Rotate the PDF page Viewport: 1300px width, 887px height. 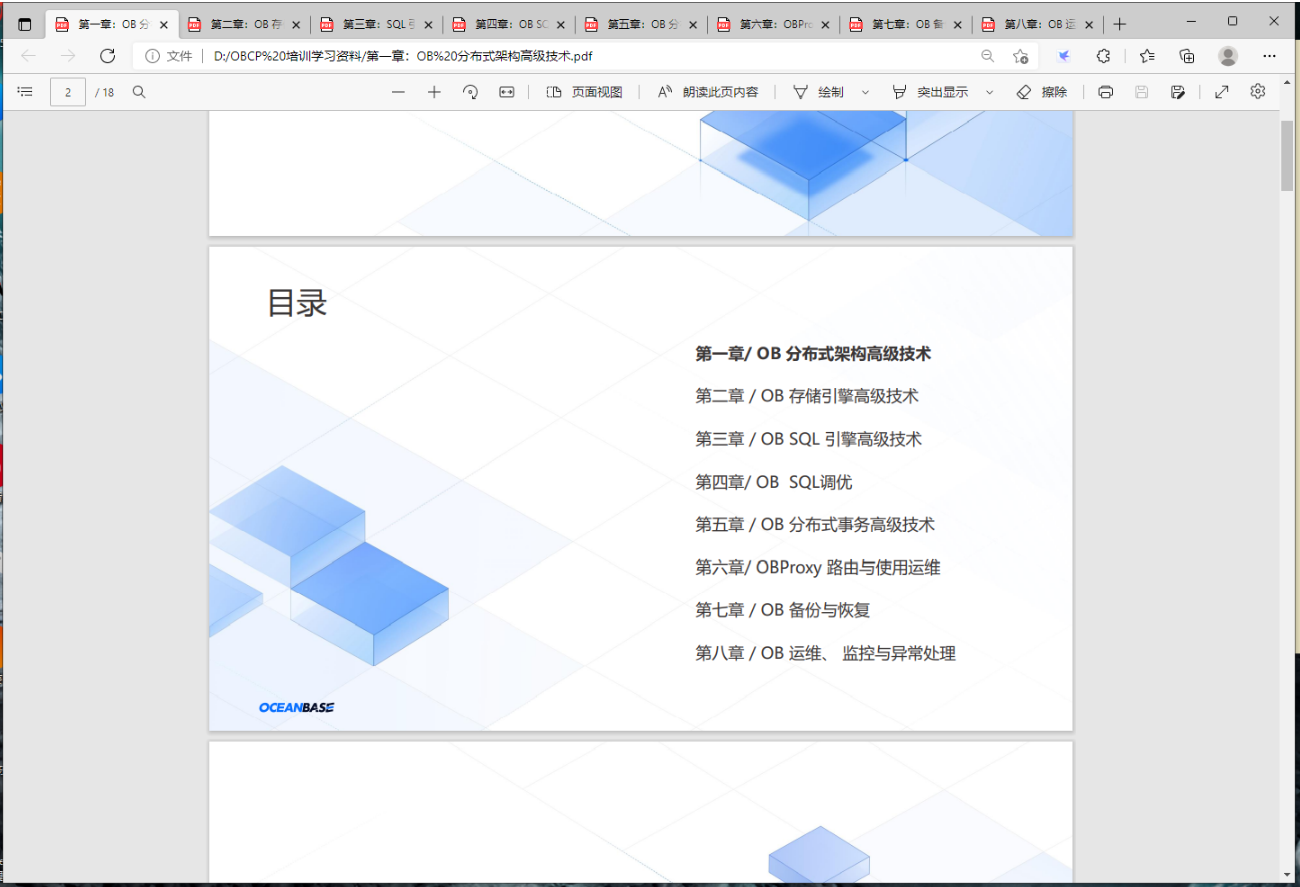pos(470,92)
